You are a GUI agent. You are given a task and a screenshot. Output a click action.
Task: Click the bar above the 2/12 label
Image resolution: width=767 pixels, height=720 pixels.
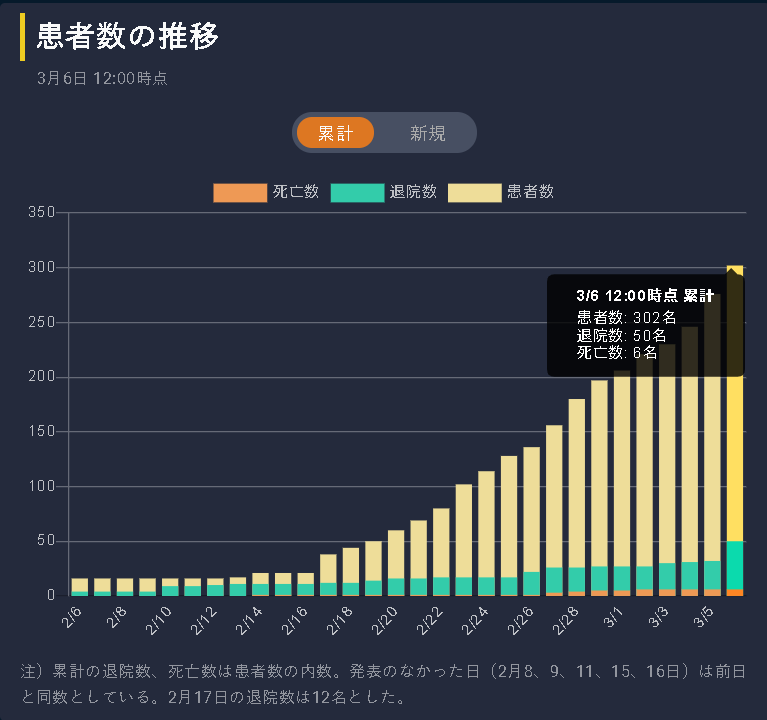click(x=215, y=587)
